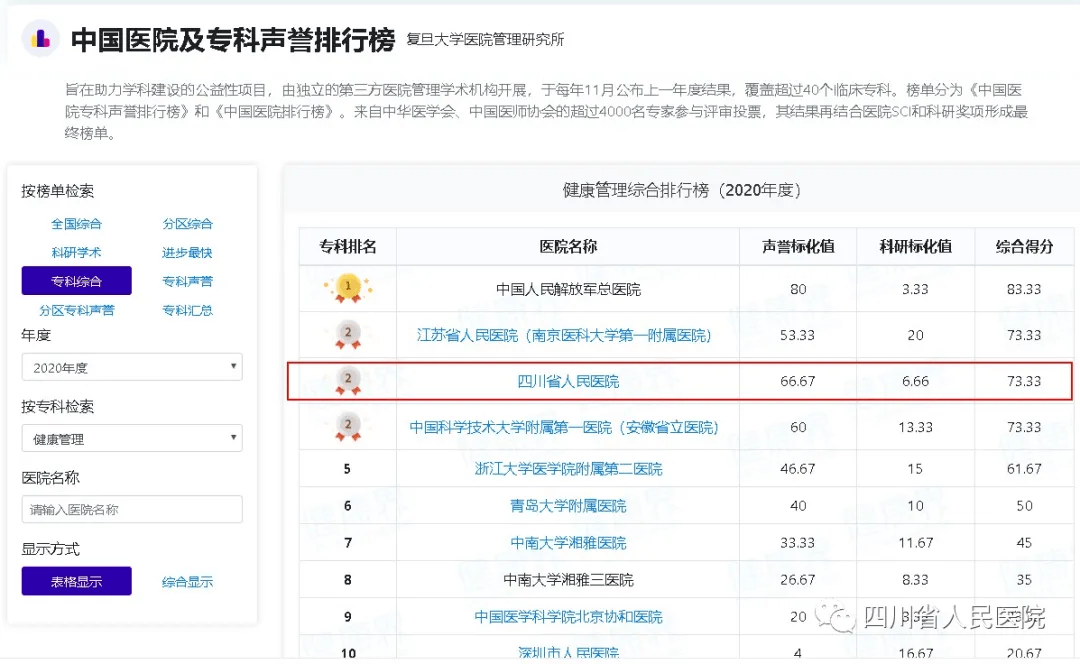Screen dimensions: 1080x664
Task: Click the 66.67 reputation value cell
Action: tap(798, 381)
